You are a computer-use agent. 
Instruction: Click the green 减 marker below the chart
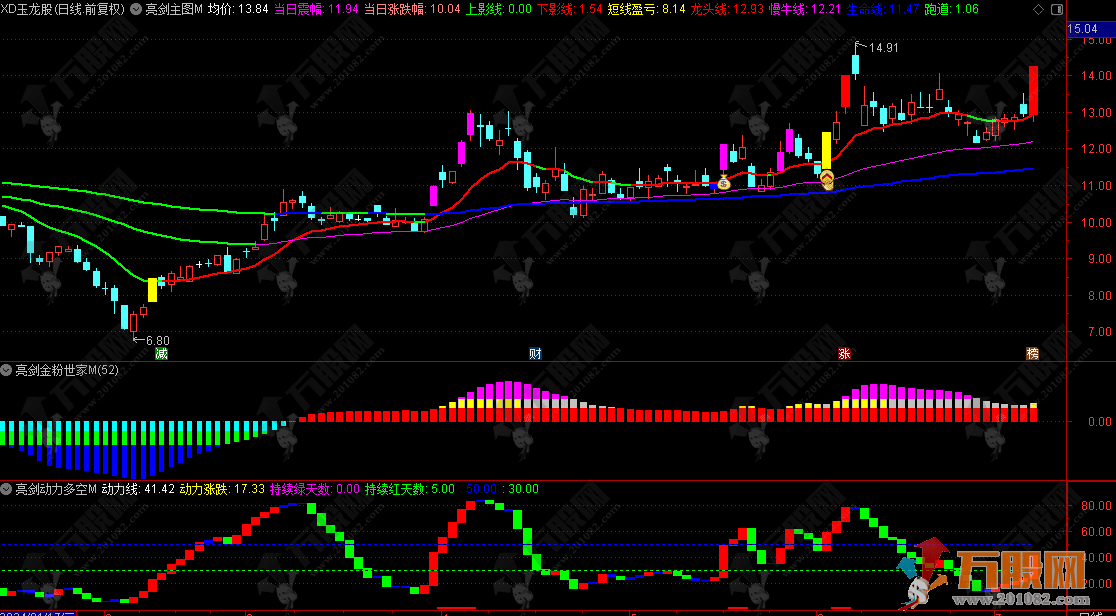tap(162, 353)
